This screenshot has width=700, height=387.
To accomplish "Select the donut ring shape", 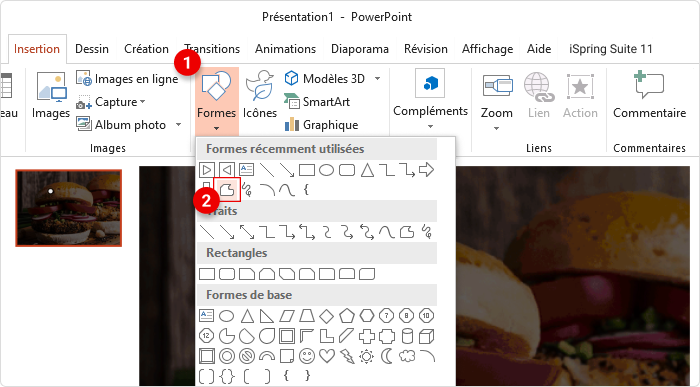I will [227, 356].
